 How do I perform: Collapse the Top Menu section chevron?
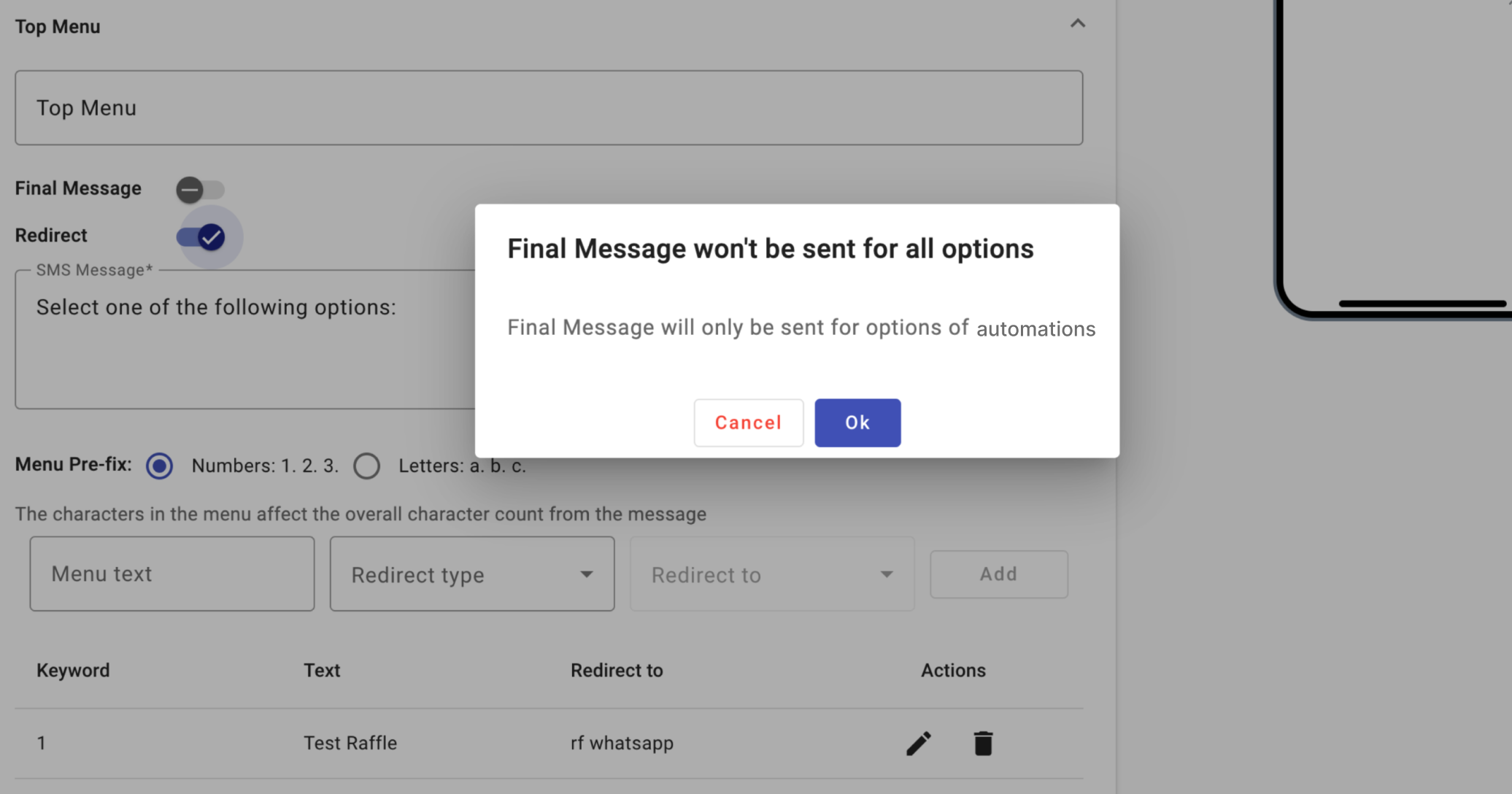point(1078,23)
